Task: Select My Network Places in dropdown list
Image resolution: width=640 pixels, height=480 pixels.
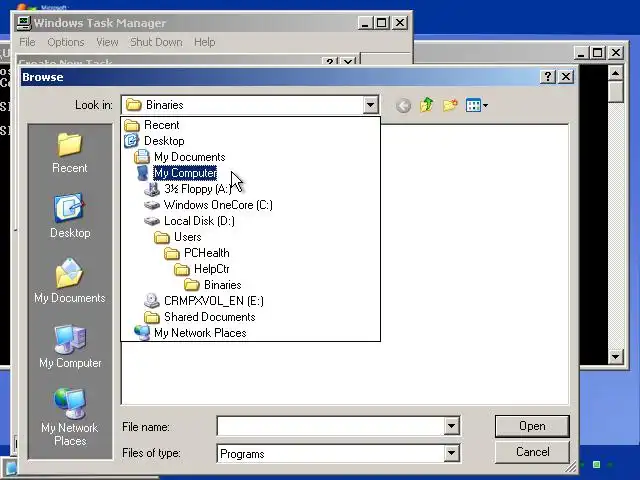Action: [x=200, y=333]
